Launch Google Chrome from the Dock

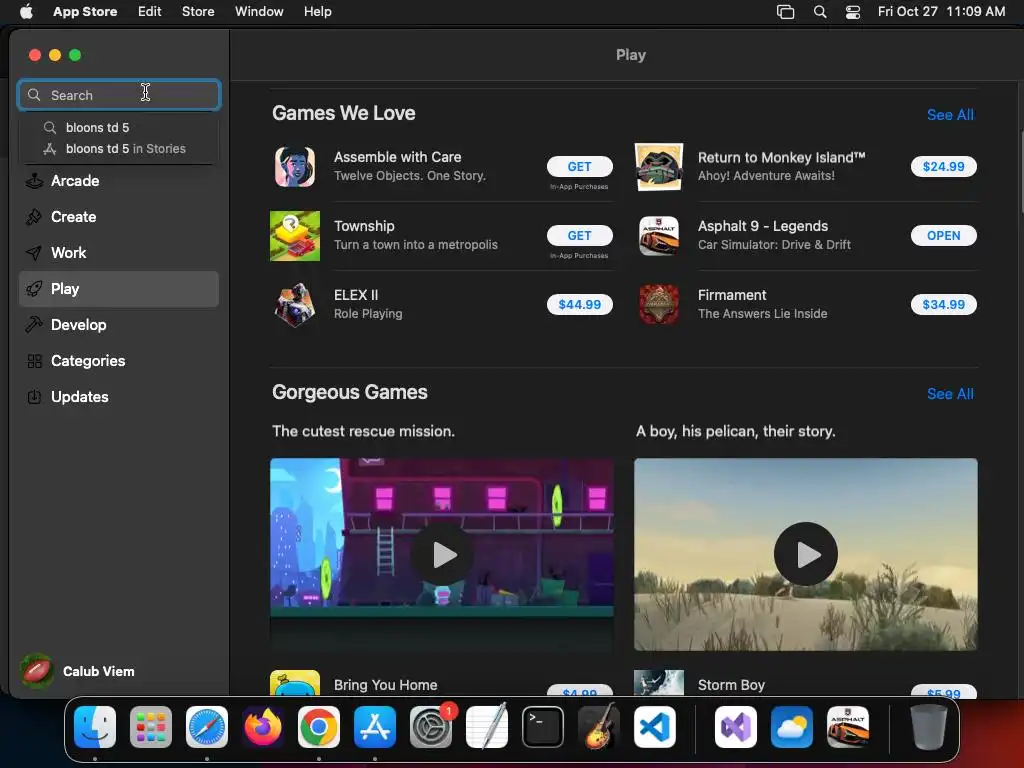[319, 727]
